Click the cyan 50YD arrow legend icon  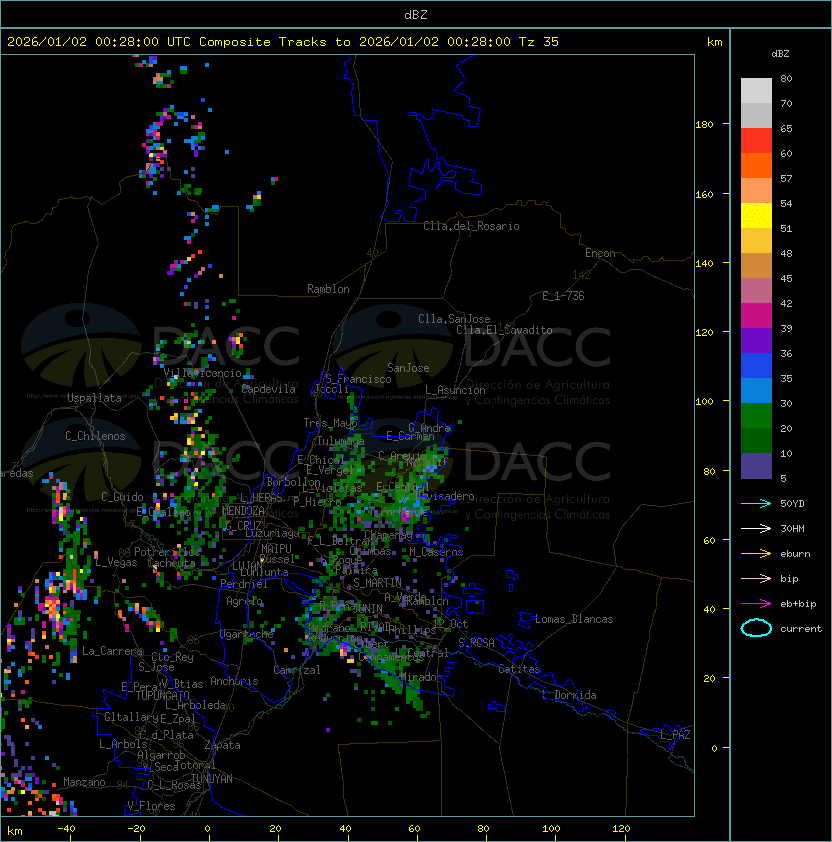click(x=756, y=503)
